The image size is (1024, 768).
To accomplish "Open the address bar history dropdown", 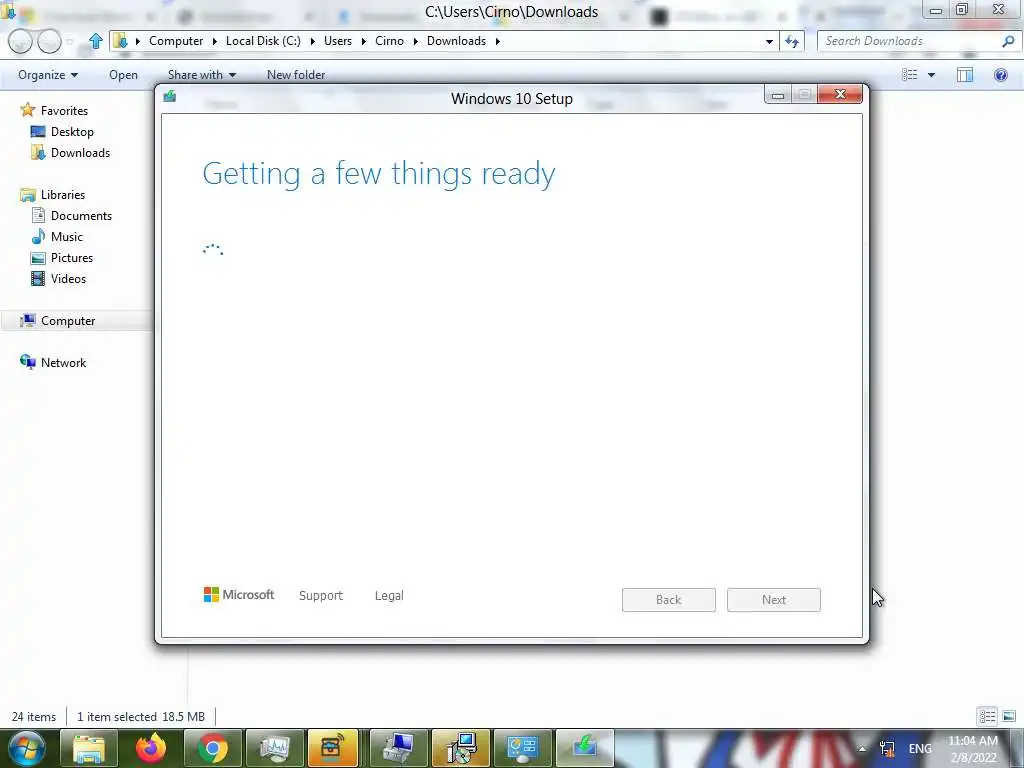I will click(x=769, y=41).
